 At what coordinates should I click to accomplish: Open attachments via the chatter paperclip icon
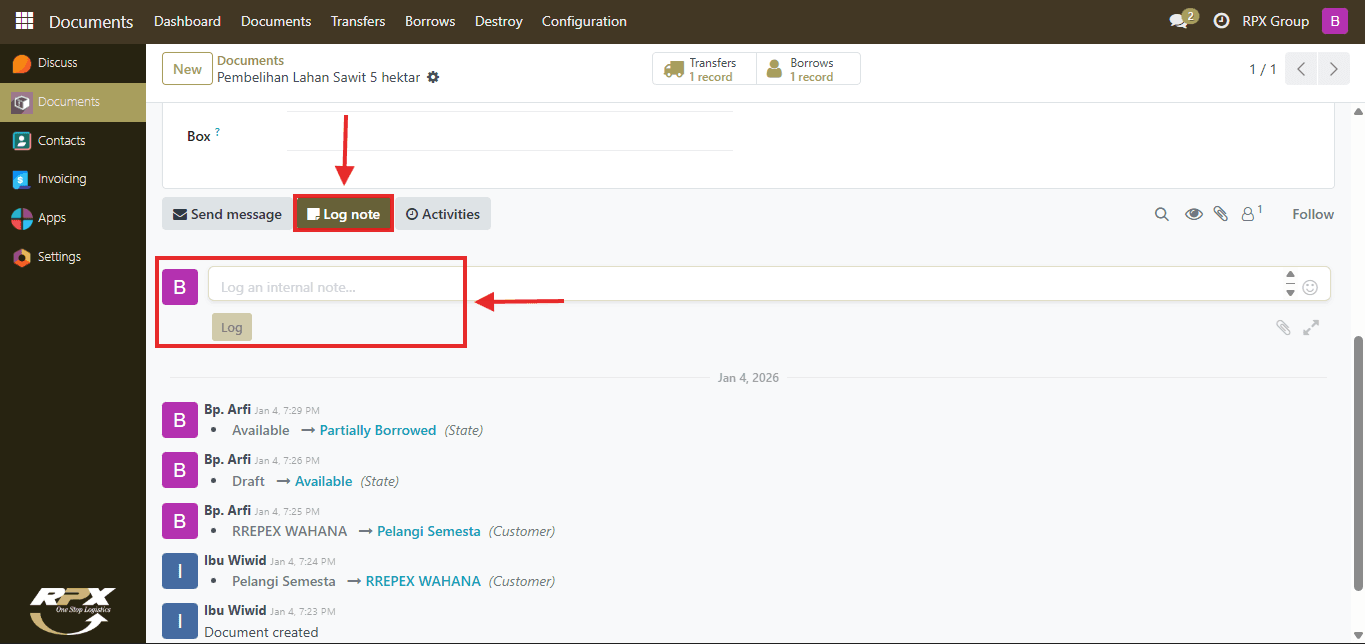1221,214
